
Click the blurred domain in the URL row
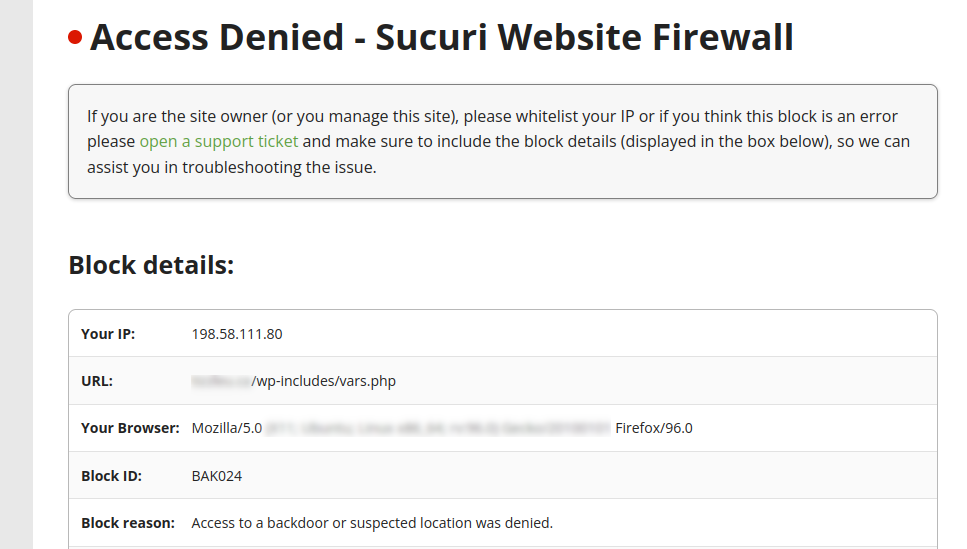(220, 381)
